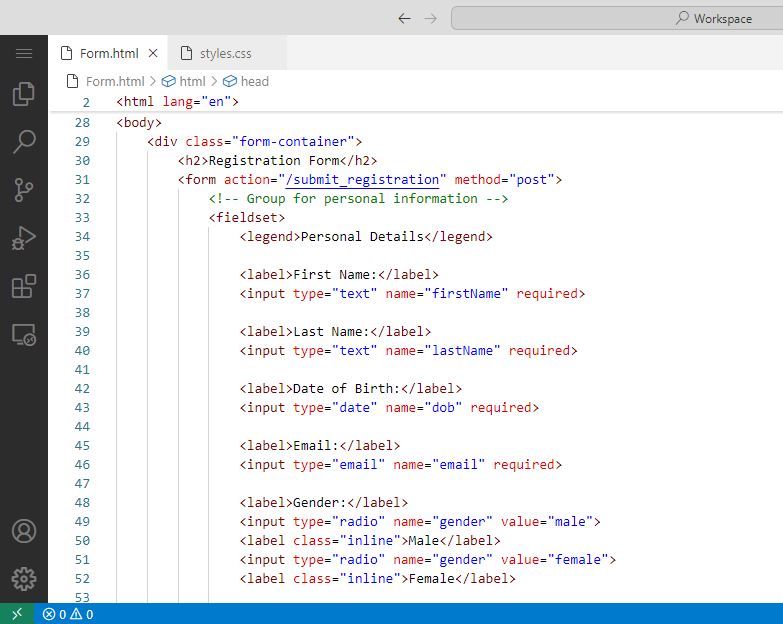Click the dob name attribute value
Screen dimensions: 783x624
443,407
